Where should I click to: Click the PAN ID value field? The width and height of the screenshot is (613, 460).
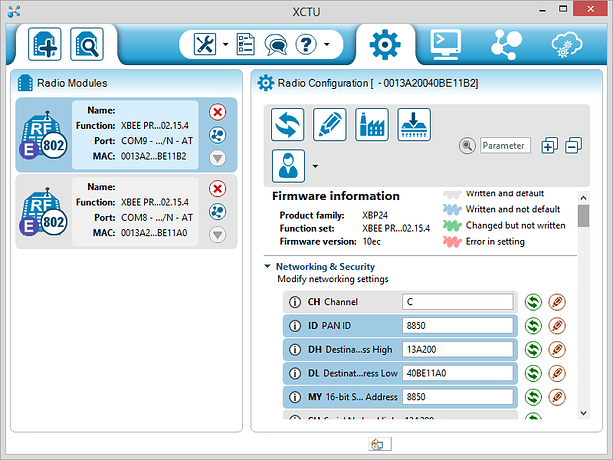tap(457, 326)
